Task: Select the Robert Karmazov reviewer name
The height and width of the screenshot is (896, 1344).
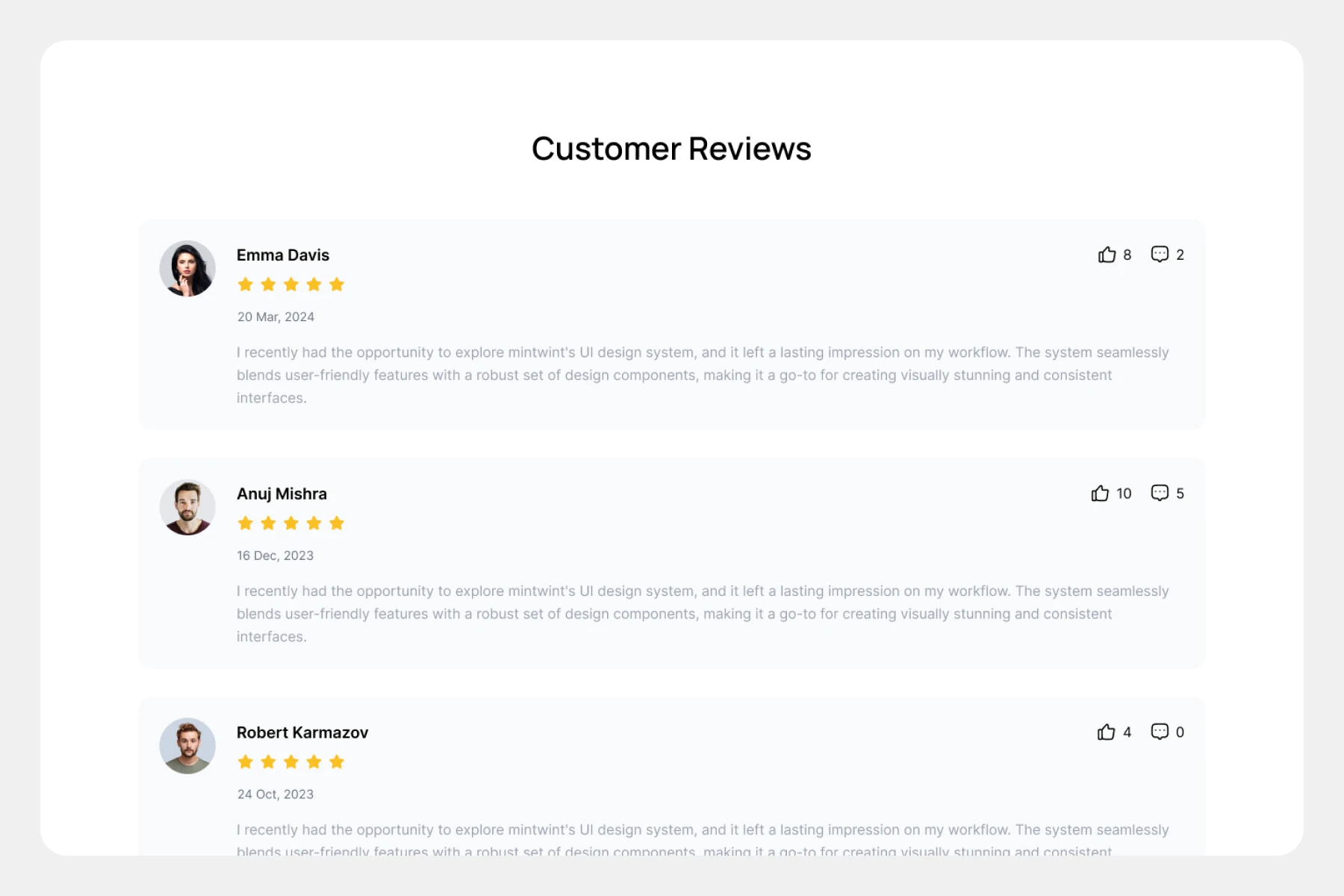Action: pos(302,733)
